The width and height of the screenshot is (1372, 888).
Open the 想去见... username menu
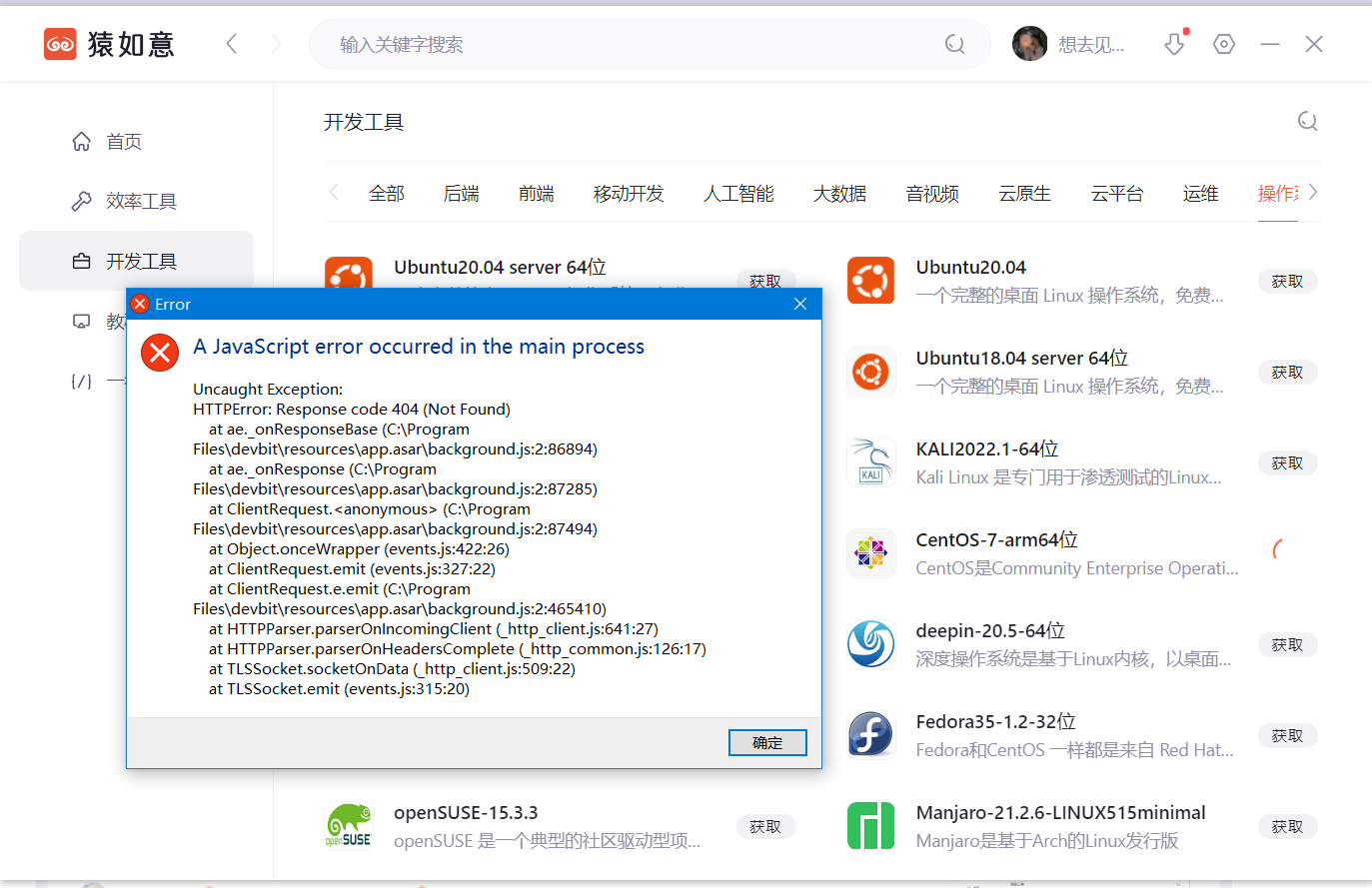1091,44
